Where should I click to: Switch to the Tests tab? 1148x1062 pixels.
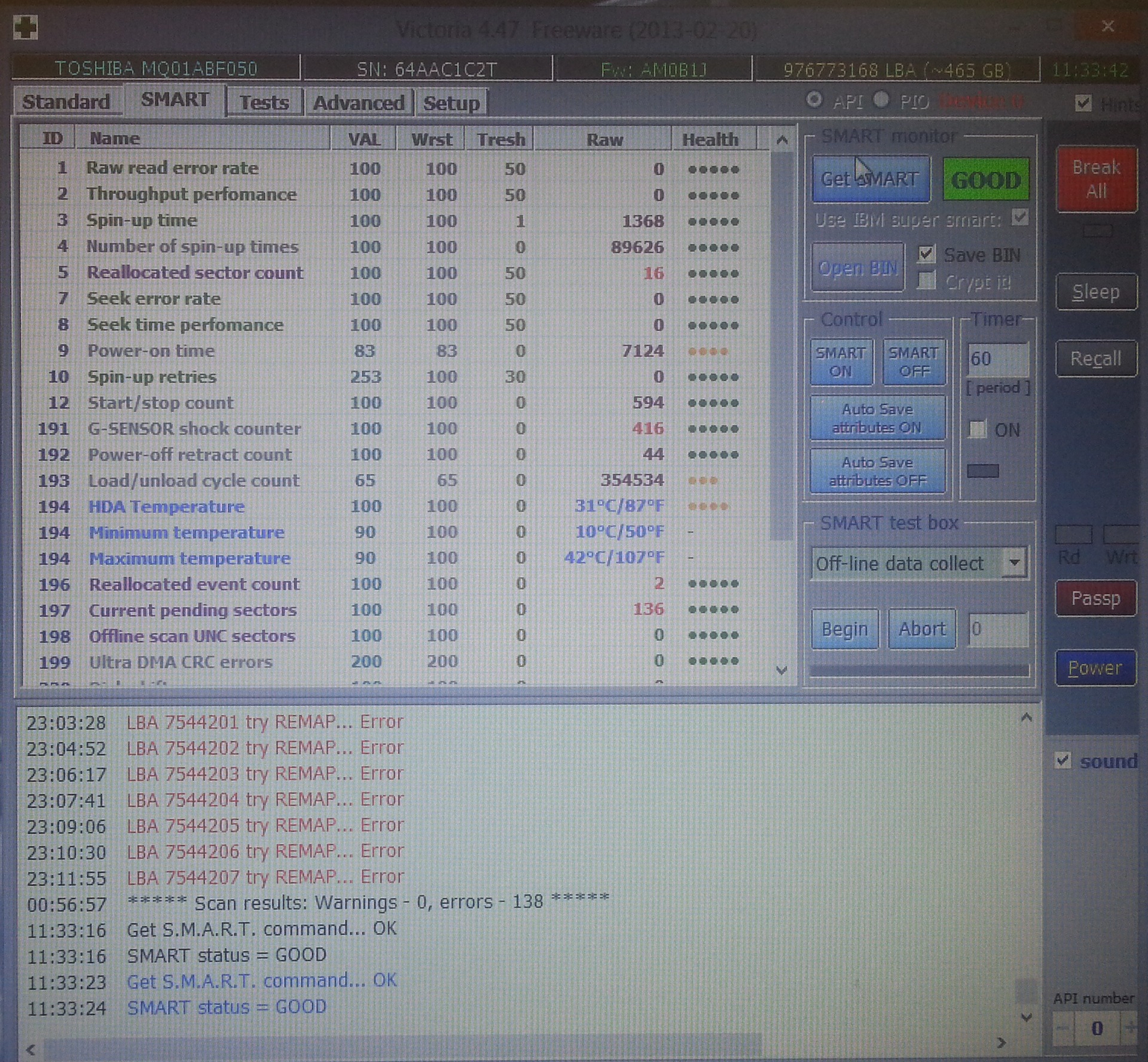pyautogui.click(x=264, y=102)
